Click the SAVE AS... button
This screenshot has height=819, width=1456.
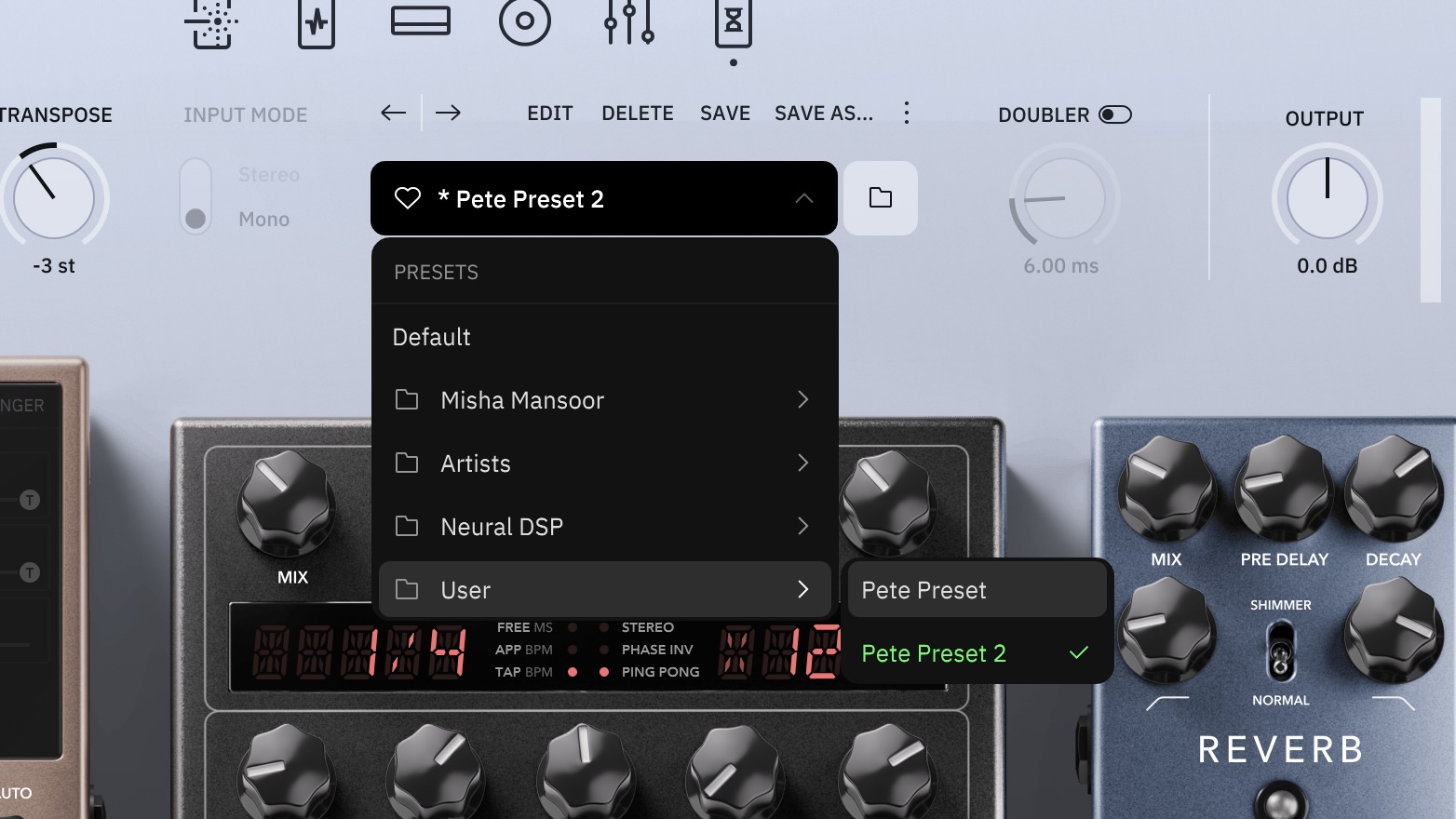point(824,114)
